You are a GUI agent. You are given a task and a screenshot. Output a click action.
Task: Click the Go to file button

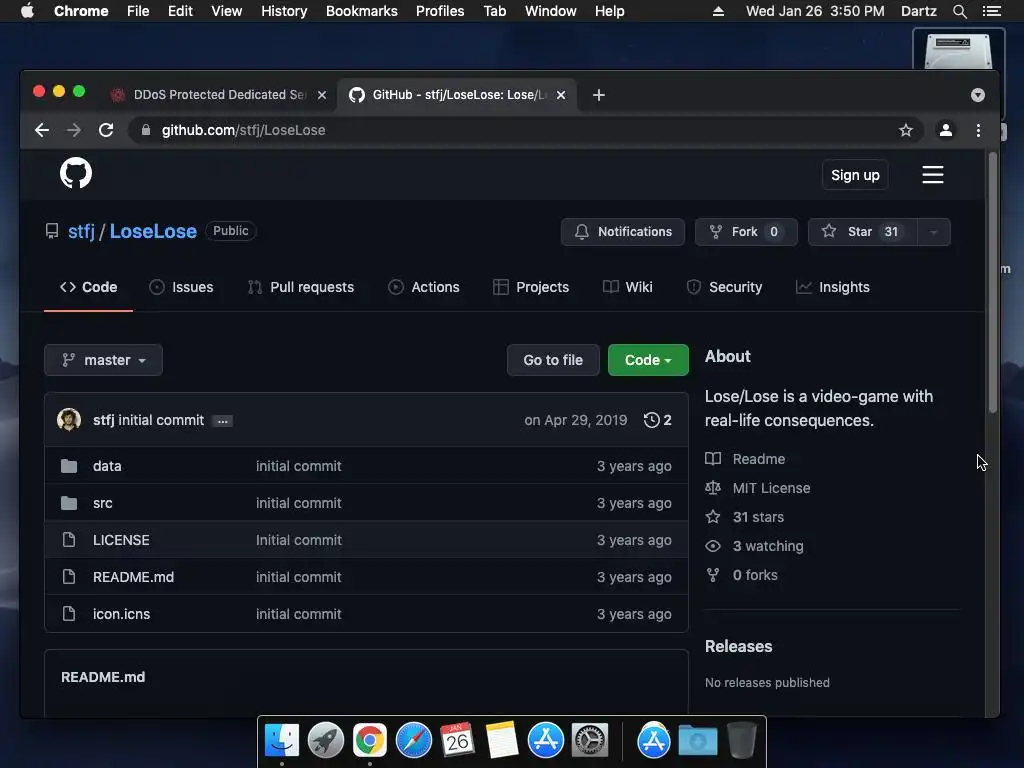coord(552,360)
